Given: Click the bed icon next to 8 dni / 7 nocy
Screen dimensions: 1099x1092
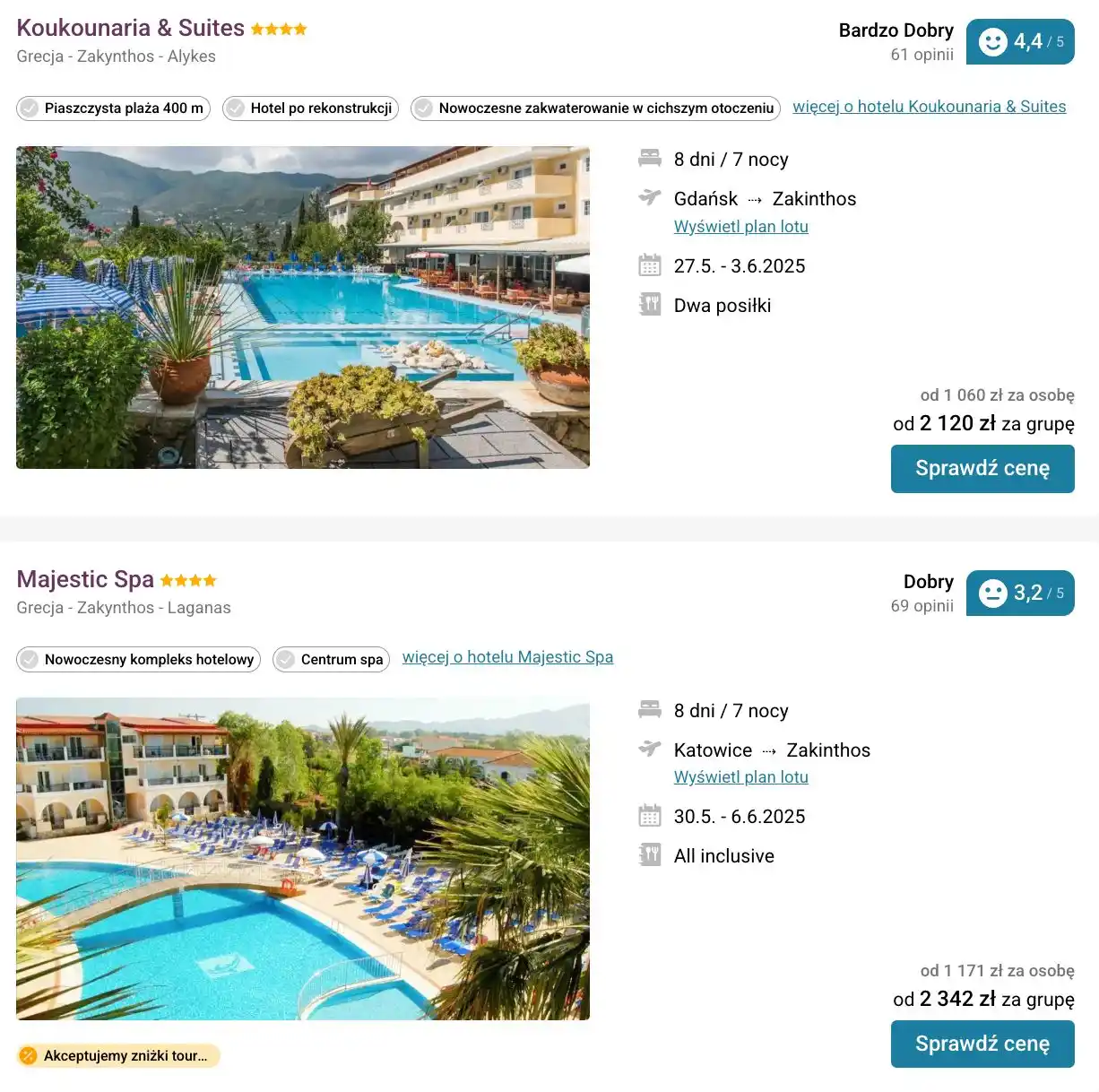Looking at the screenshot, I should [x=650, y=158].
